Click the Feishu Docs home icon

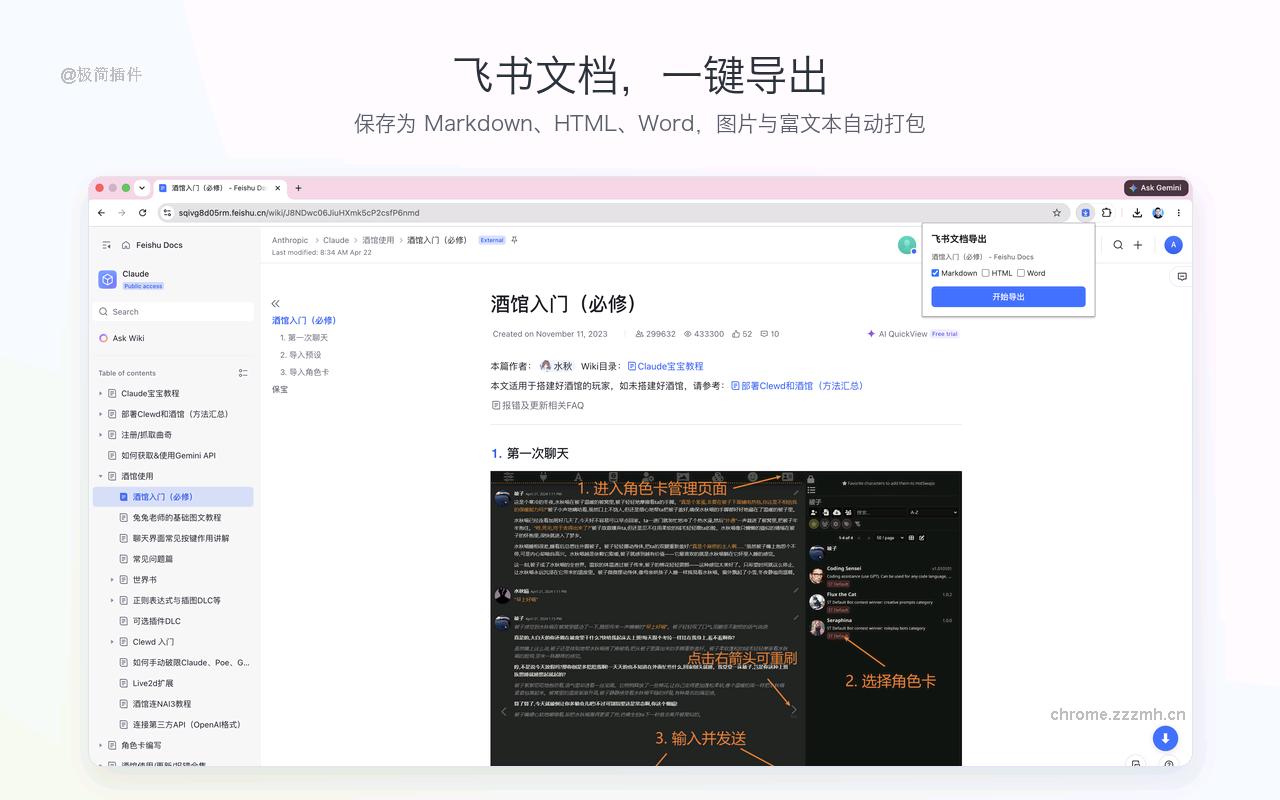pyautogui.click(x=126, y=245)
